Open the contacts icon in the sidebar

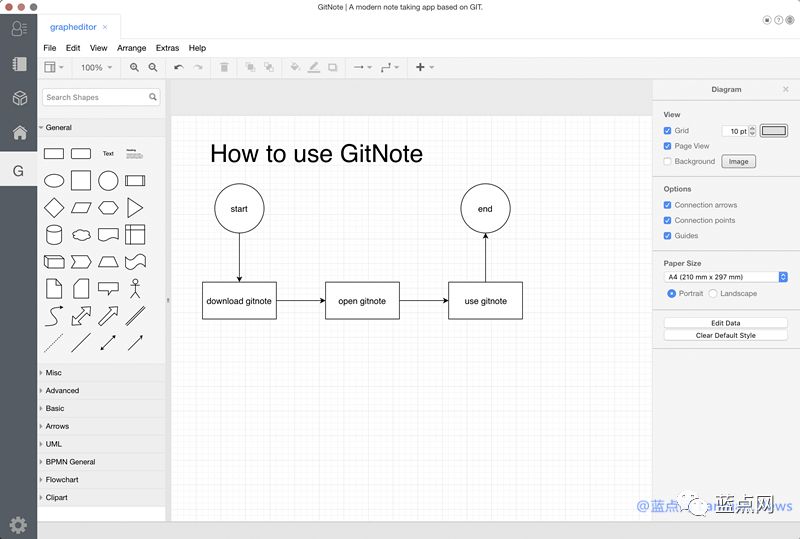pyautogui.click(x=19, y=28)
